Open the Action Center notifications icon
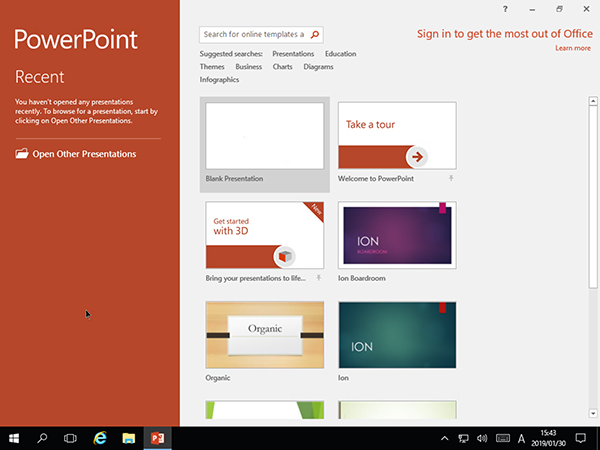This screenshot has height=450, width=600. tap(581, 439)
